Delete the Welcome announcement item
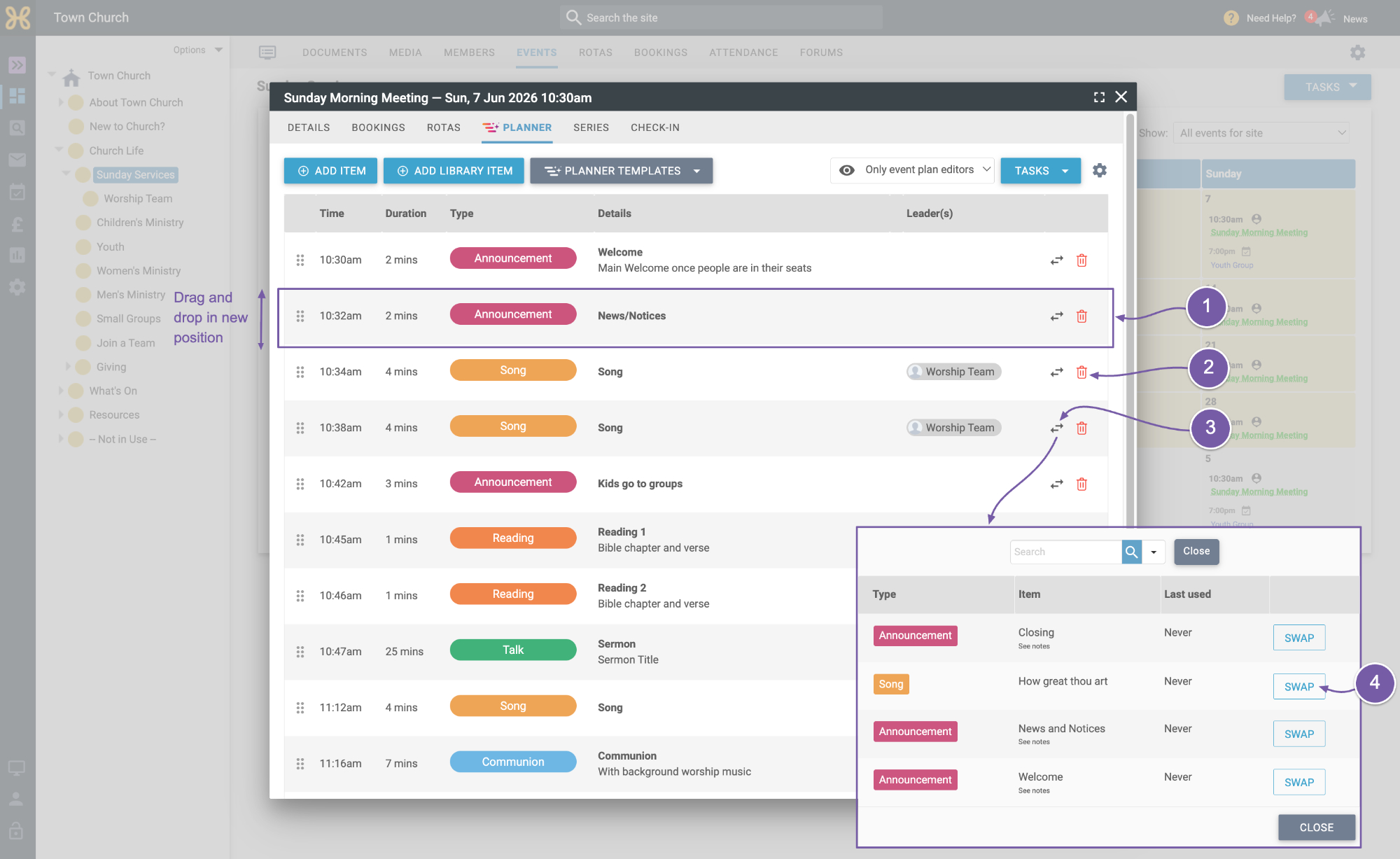 pyautogui.click(x=1081, y=260)
